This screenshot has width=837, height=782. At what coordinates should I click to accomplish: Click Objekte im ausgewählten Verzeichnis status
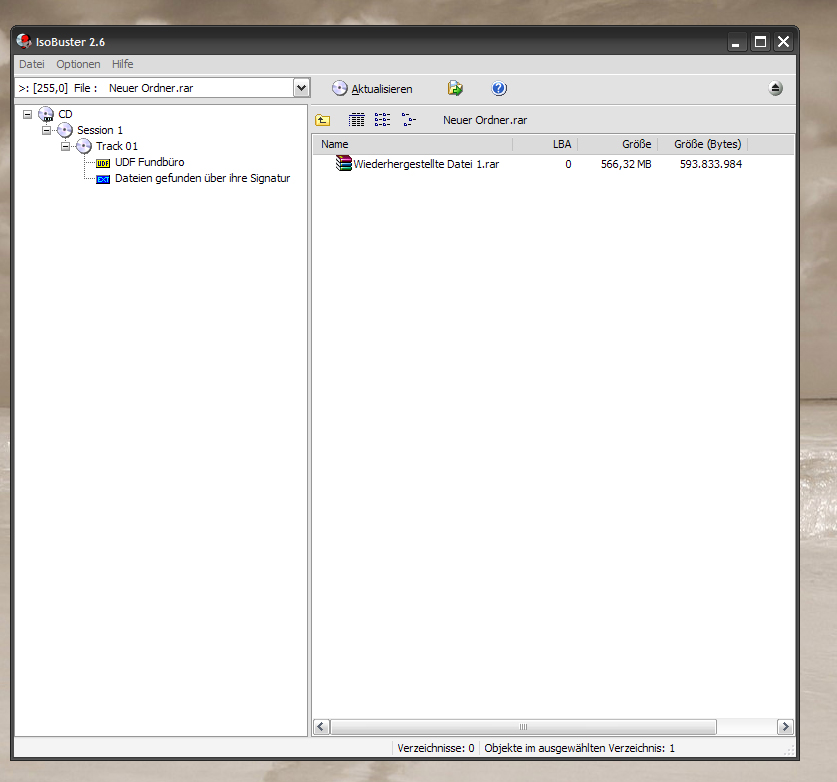[579, 748]
